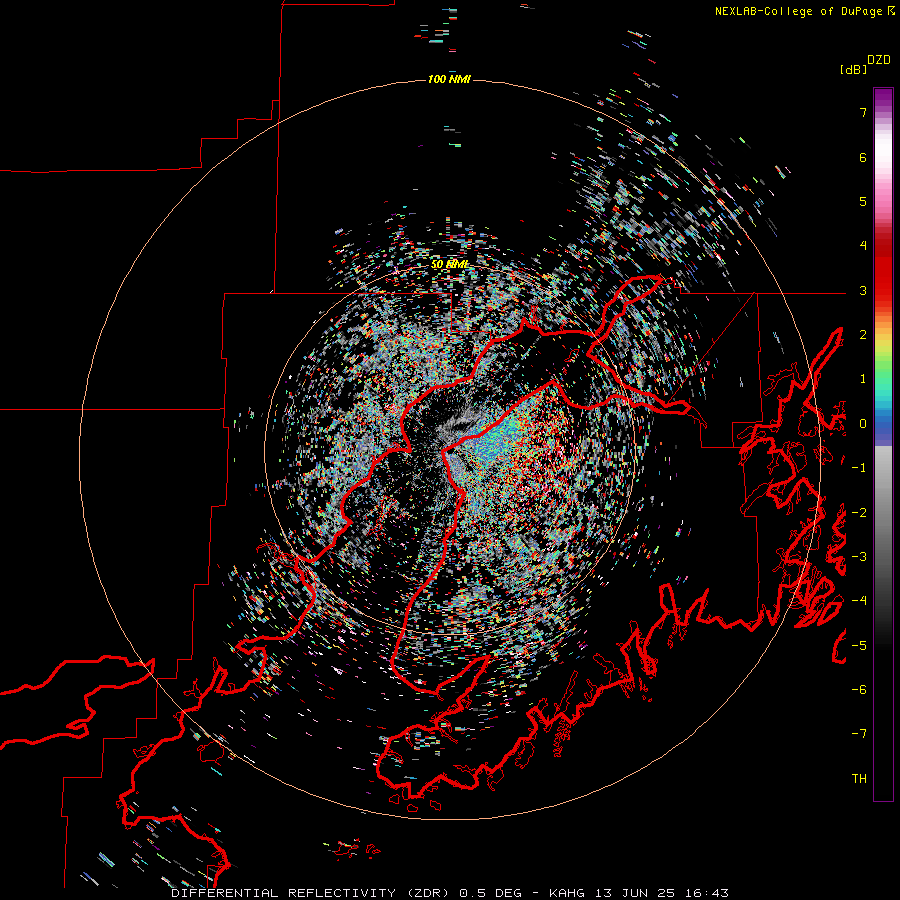This screenshot has width=900, height=900.
Task: Click the 1 value on color scale
Action: coord(863,379)
